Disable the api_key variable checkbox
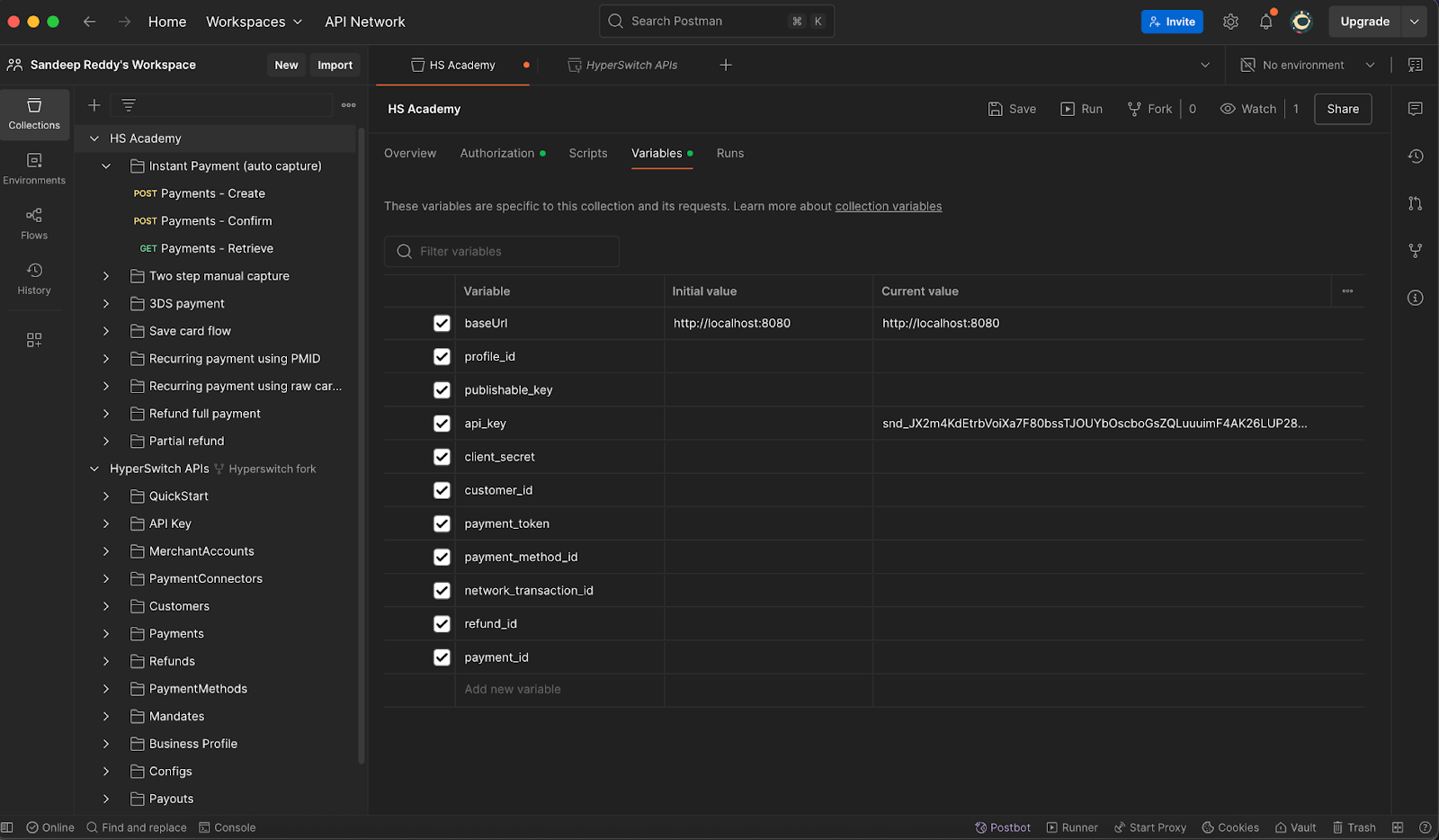 pyautogui.click(x=442, y=424)
